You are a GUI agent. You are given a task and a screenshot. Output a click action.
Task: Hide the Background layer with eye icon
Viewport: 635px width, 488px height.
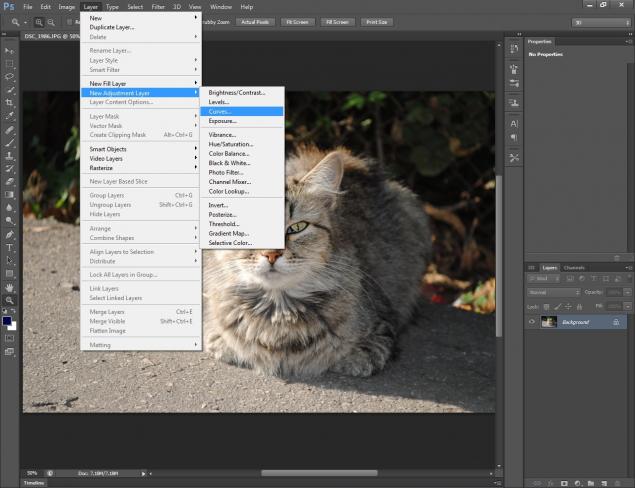(x=531, y=322)
